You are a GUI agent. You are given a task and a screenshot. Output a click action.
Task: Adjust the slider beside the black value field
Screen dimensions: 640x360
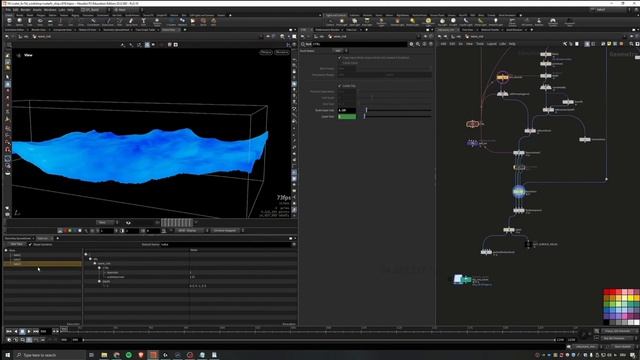coord(398,110)
